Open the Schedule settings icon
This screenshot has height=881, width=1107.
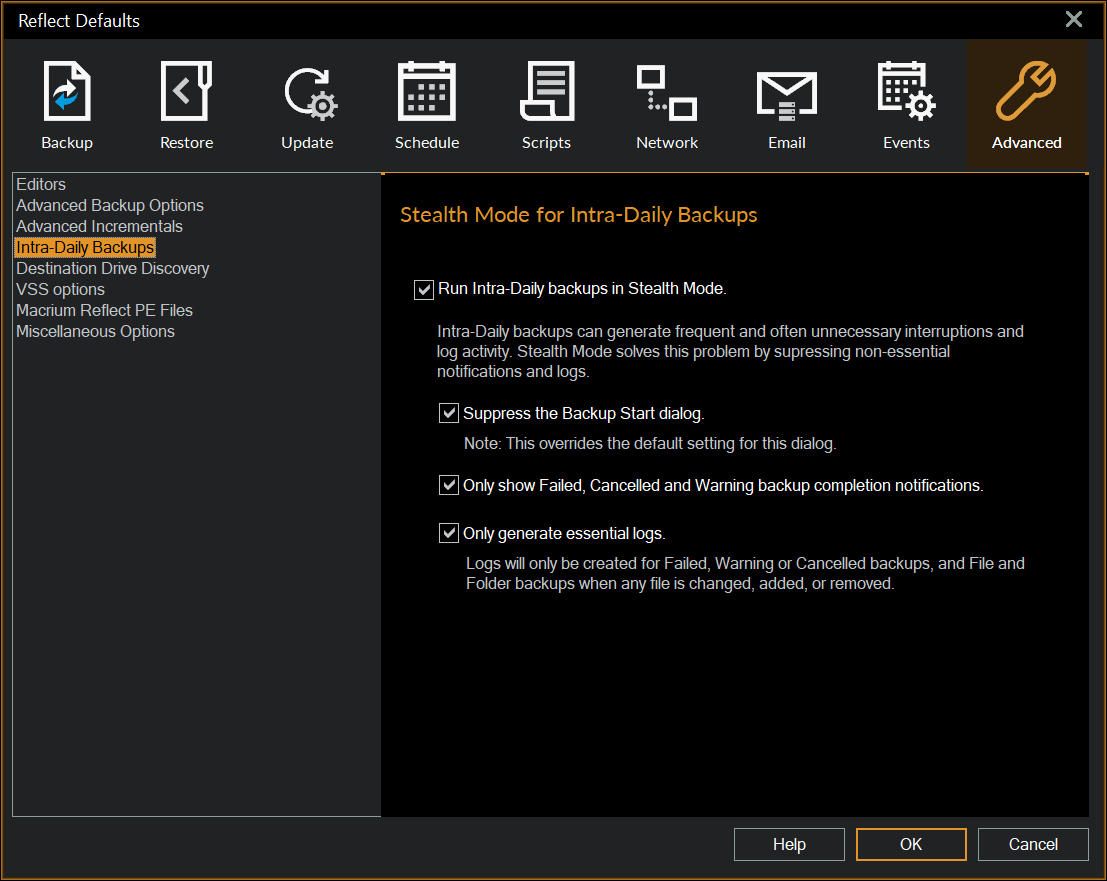(x=427, y=104)
